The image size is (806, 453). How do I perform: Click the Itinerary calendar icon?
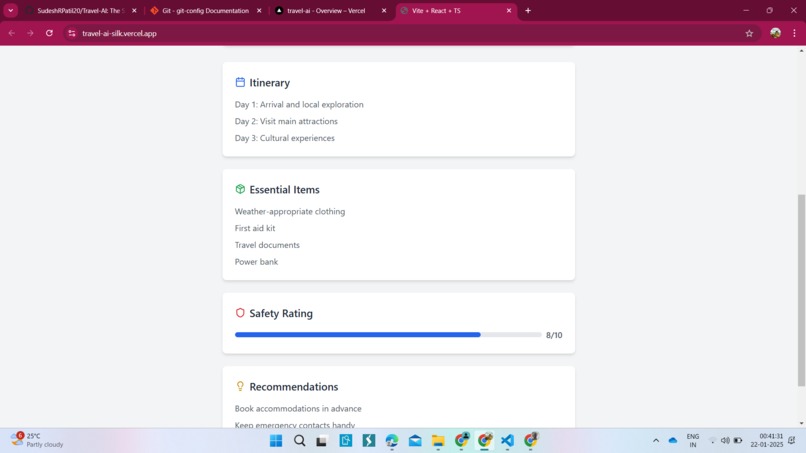coord(240,82)
